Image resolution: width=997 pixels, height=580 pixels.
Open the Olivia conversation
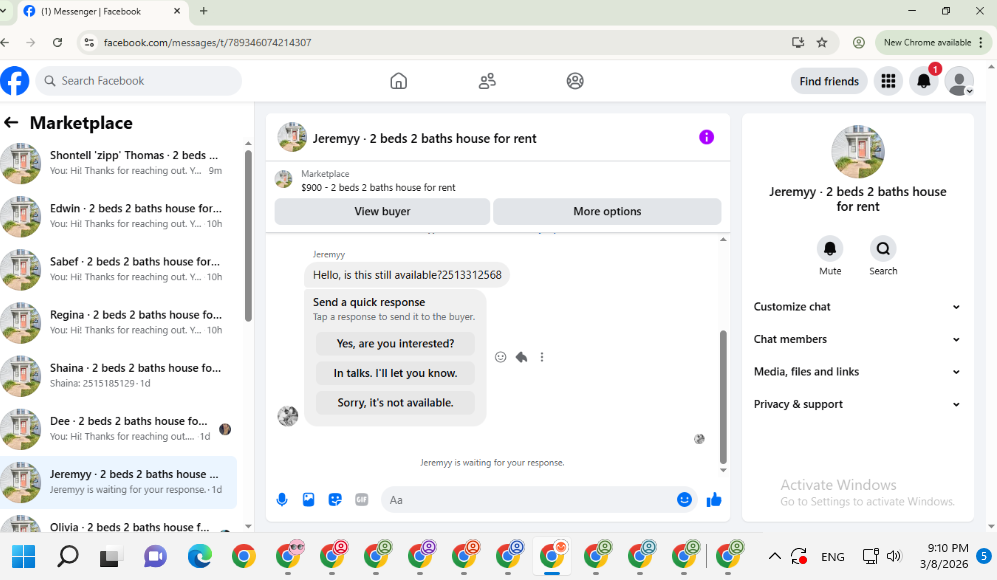point(119,524)
